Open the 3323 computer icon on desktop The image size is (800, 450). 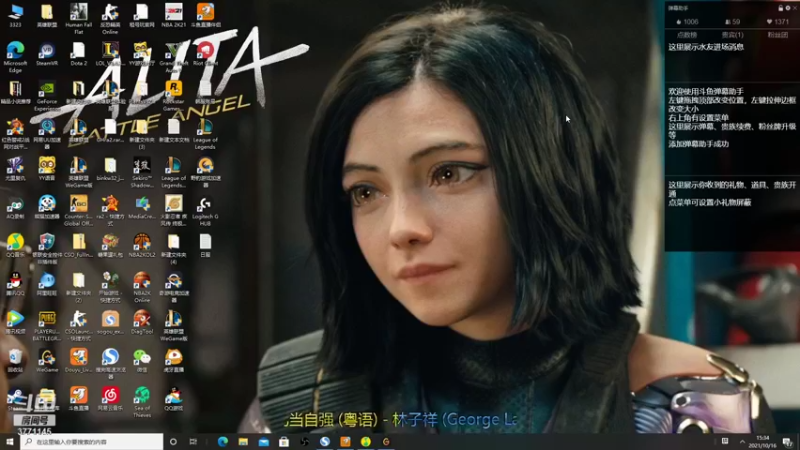pos(15,14)
